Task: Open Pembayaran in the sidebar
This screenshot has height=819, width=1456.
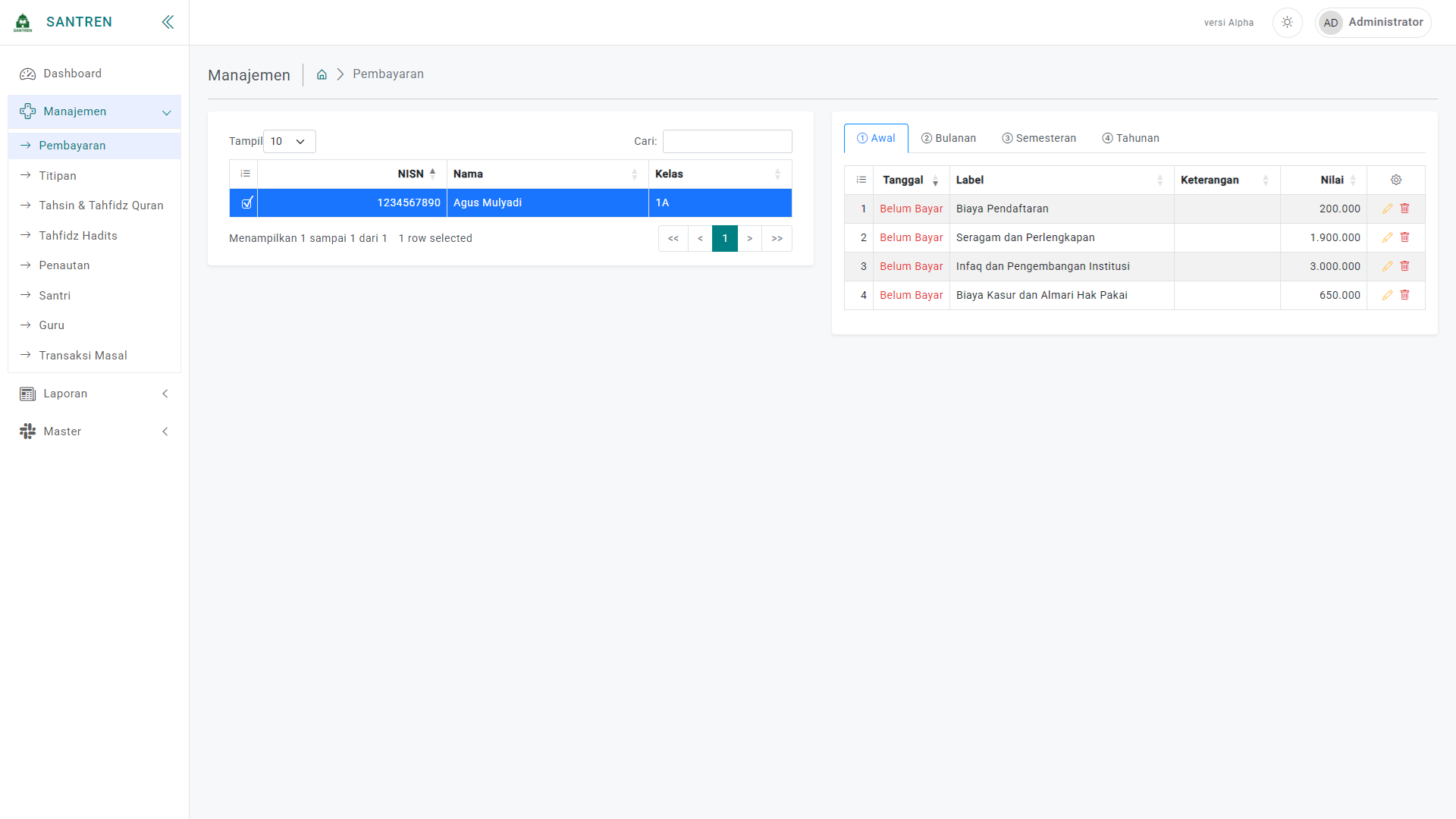Action: [x=94, y=146]
